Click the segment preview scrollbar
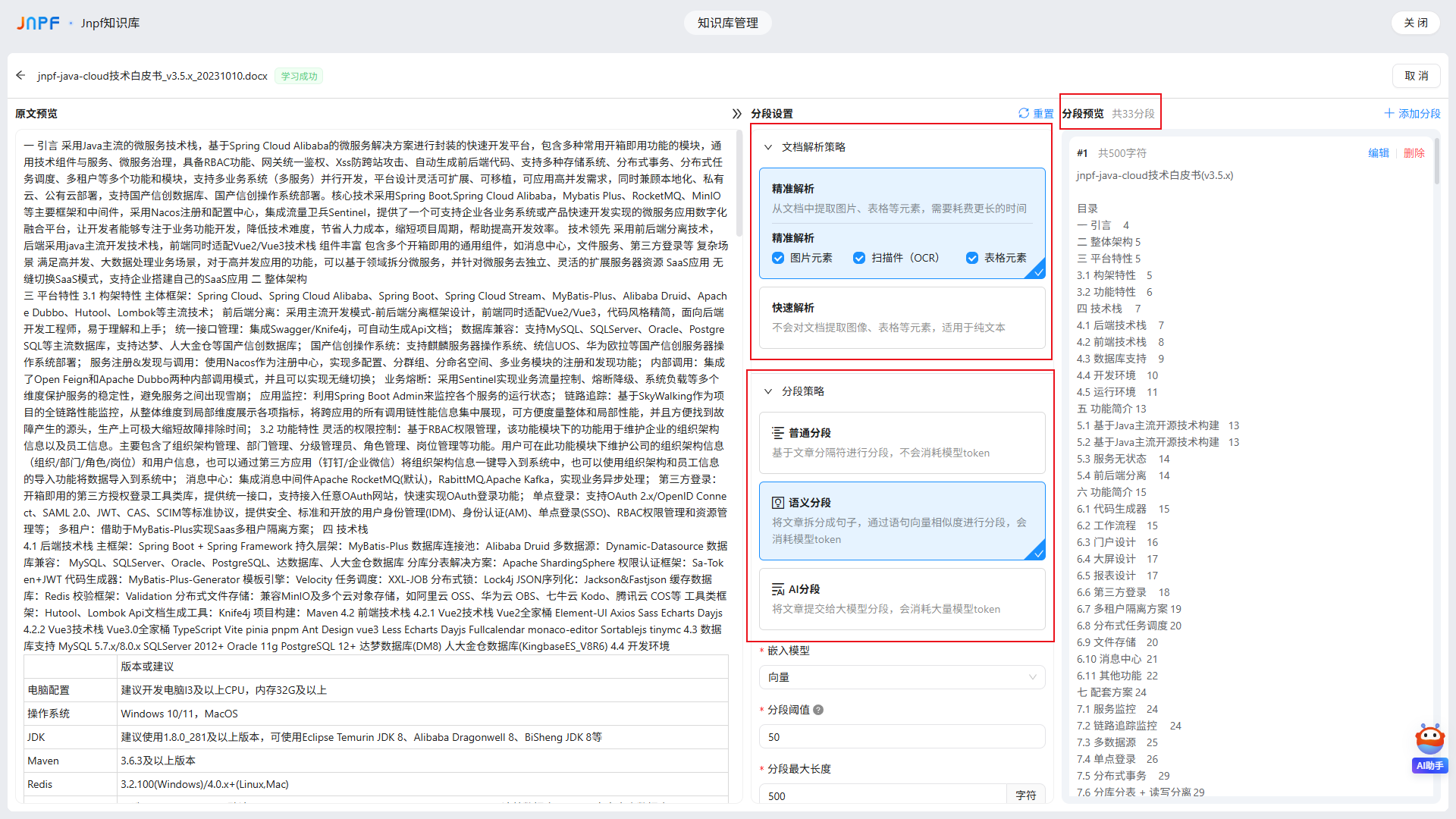The image size is (1456, 819). (x=1436, y=161)
